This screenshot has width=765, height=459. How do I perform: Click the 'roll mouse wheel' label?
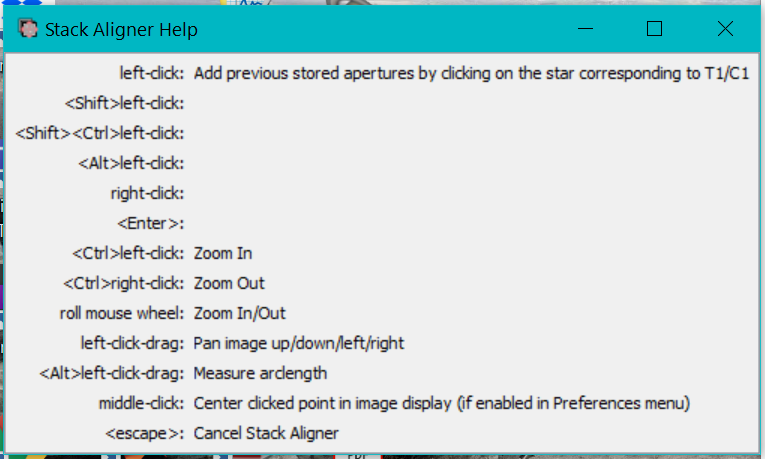121,313
